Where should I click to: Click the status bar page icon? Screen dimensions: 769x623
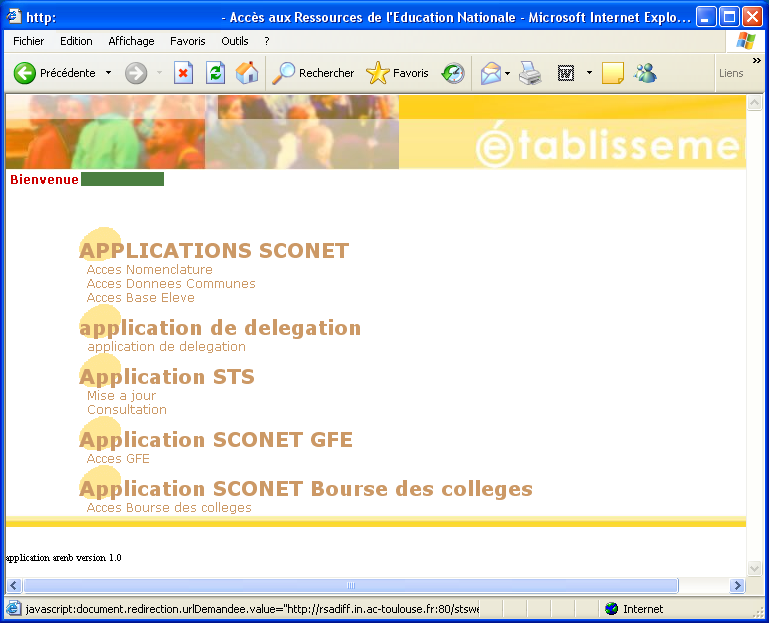13,609
